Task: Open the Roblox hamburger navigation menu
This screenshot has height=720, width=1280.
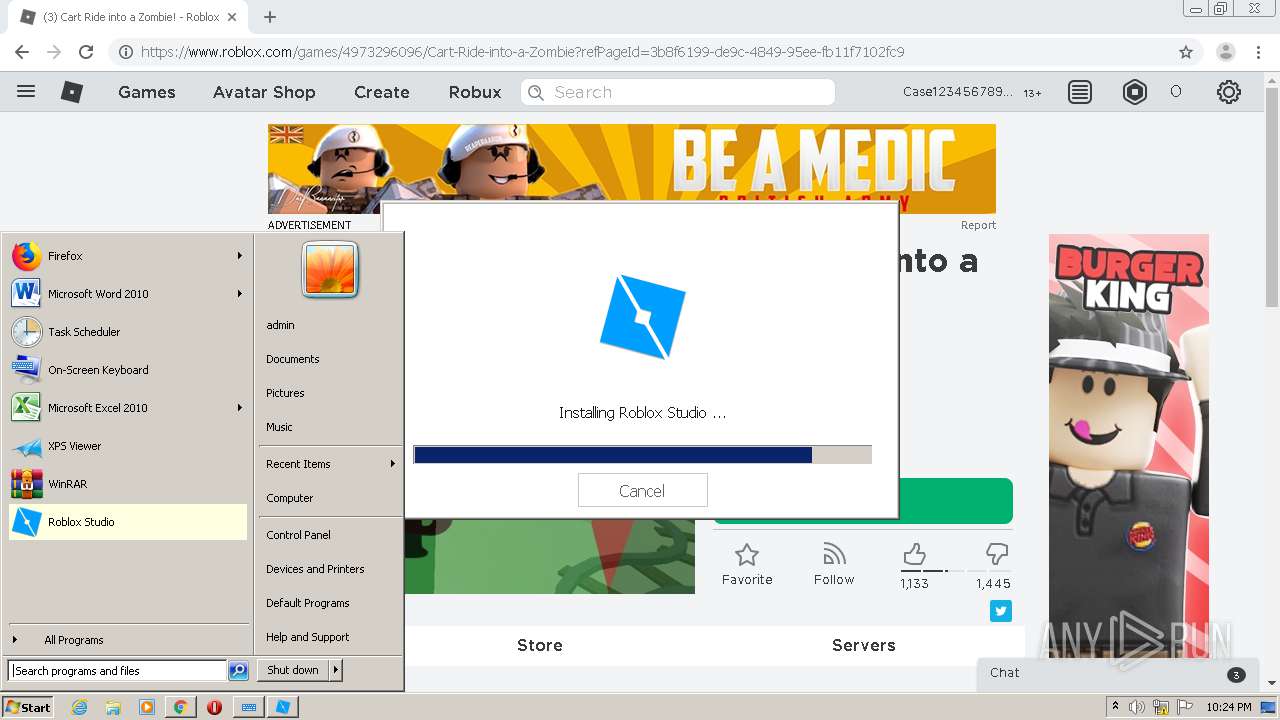Action: pos(26,91)
